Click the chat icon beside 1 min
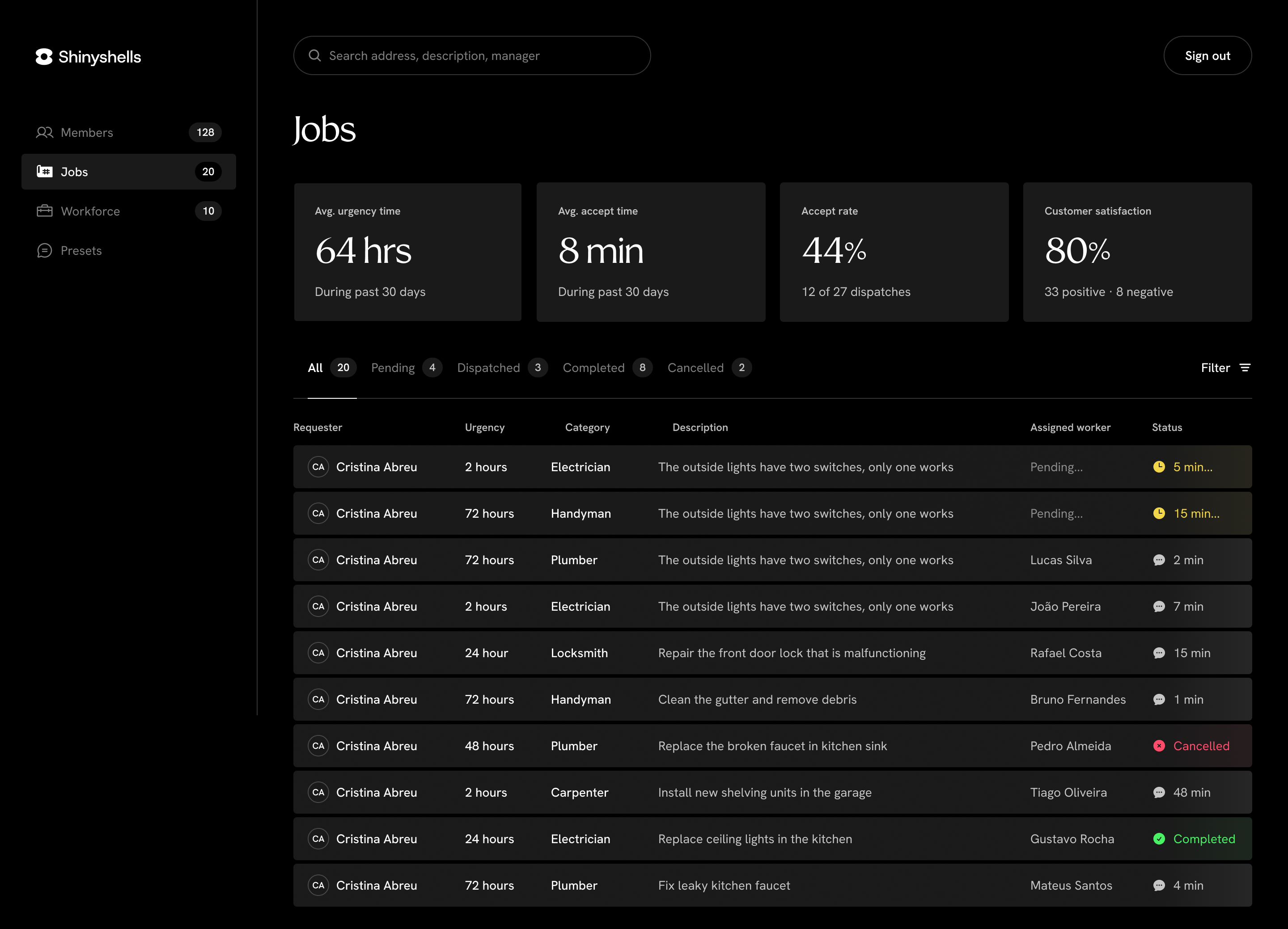This screenshot has height=929, width=1288. (x=1159, y=700)
